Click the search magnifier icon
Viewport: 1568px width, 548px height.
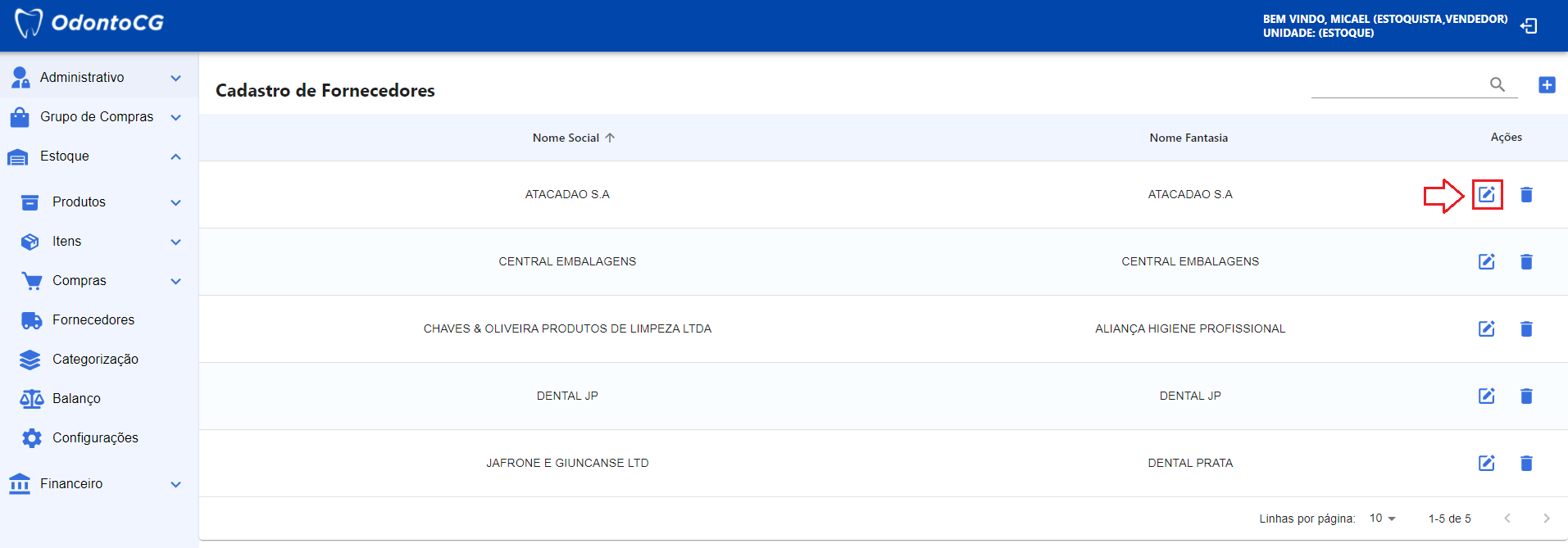(x=1497, y=84)
